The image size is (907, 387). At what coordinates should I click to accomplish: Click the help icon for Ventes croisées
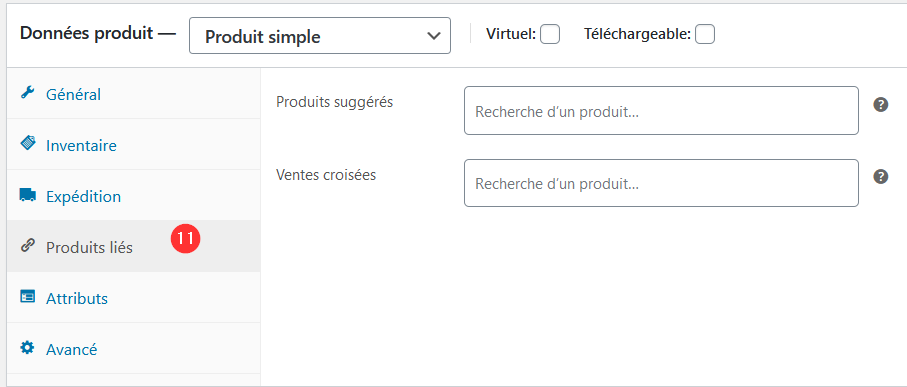tap(880, 176)
